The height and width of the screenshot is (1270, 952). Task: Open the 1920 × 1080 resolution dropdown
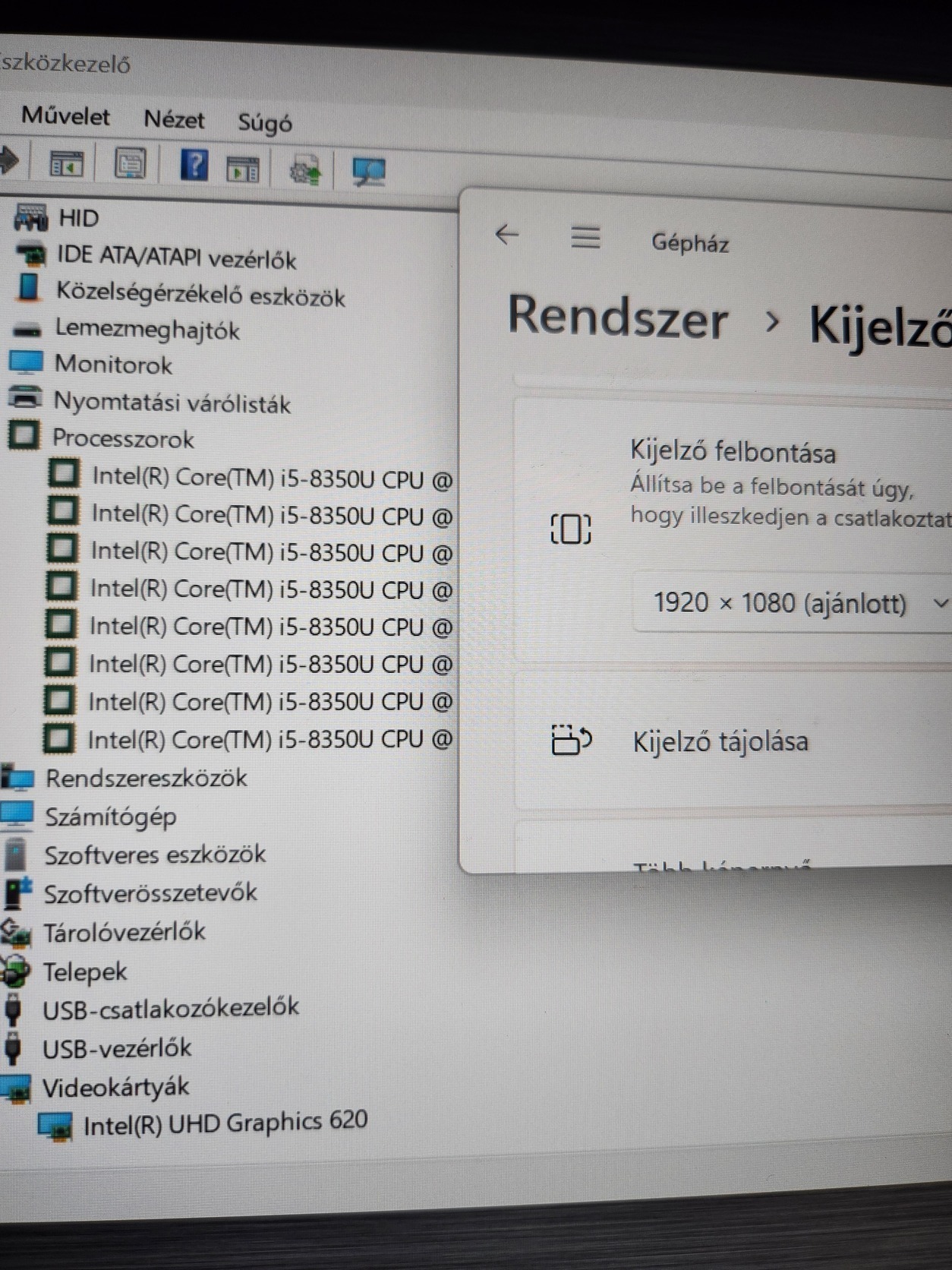click(x=793, y=604)
